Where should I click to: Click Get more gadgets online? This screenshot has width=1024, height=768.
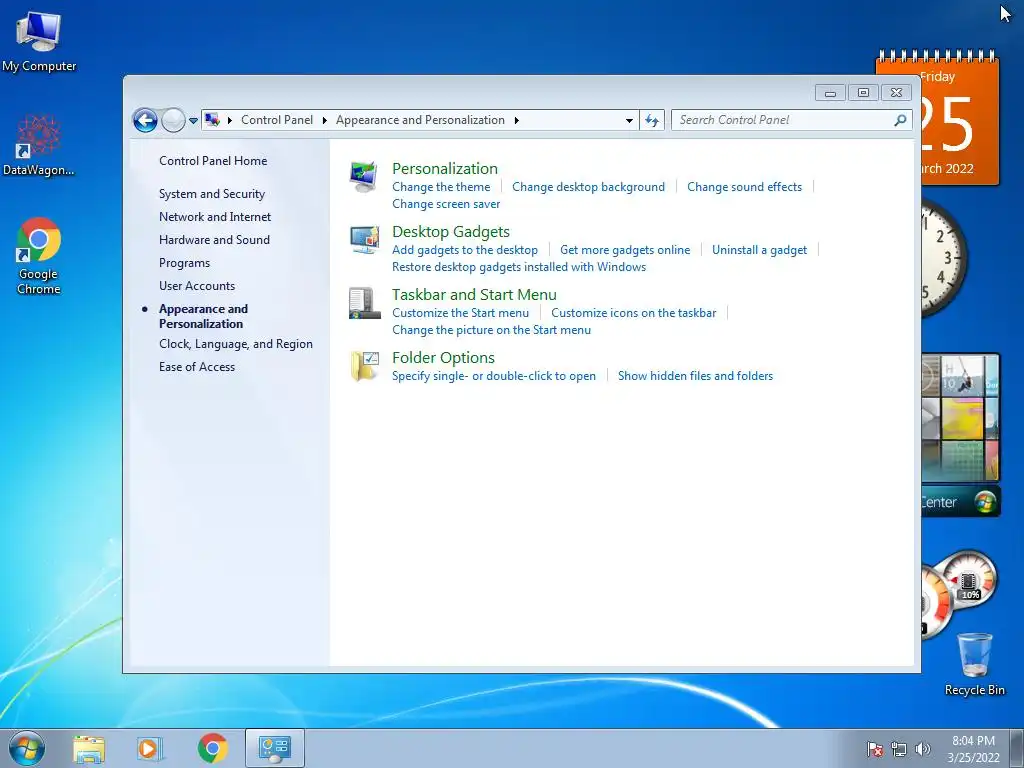click(625, 249)
